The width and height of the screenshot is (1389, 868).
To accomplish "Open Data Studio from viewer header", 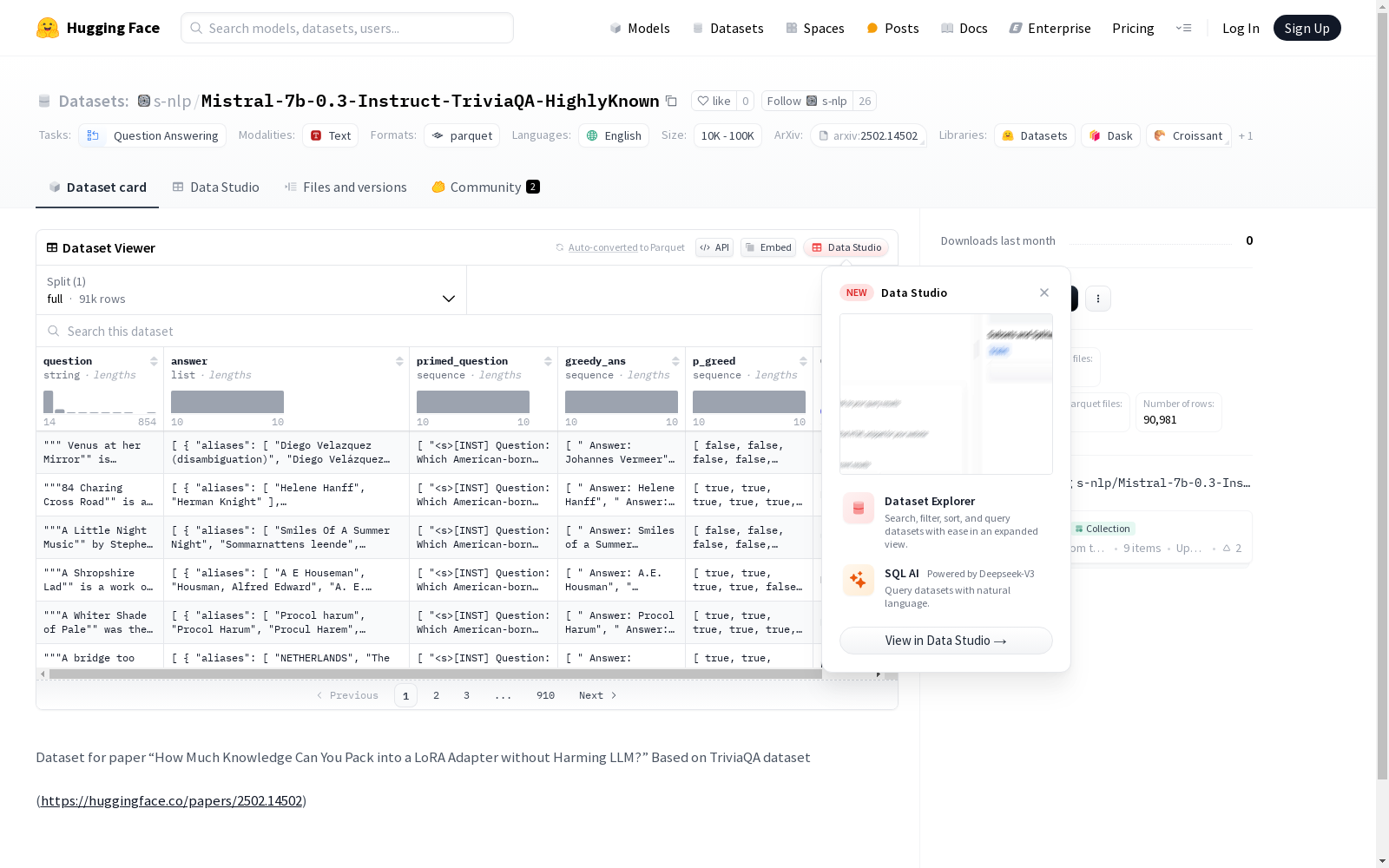I will pos(846,247).
